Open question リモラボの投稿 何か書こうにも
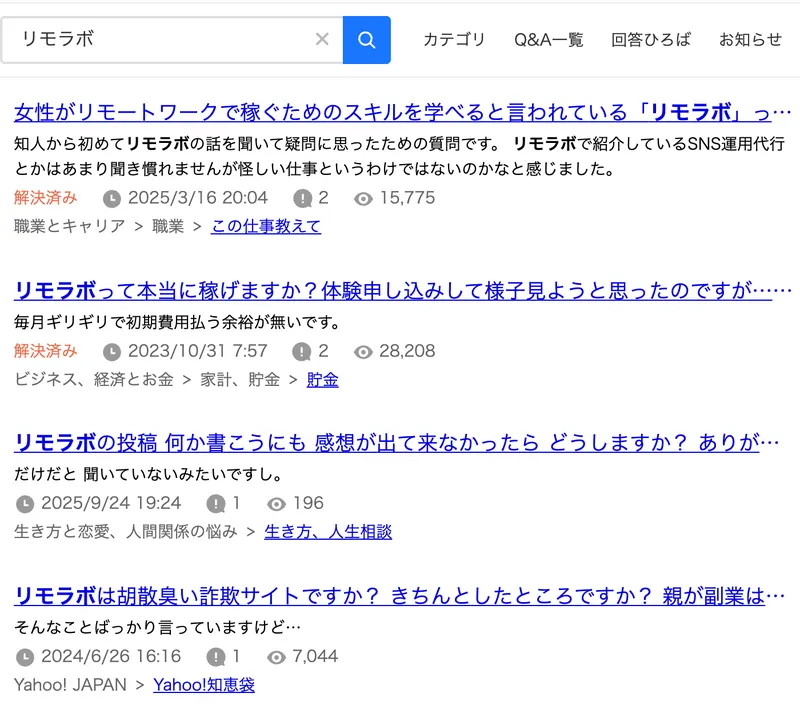Image resolution: width=800 pixels, height=709 pixels. [x=396, y=443]
